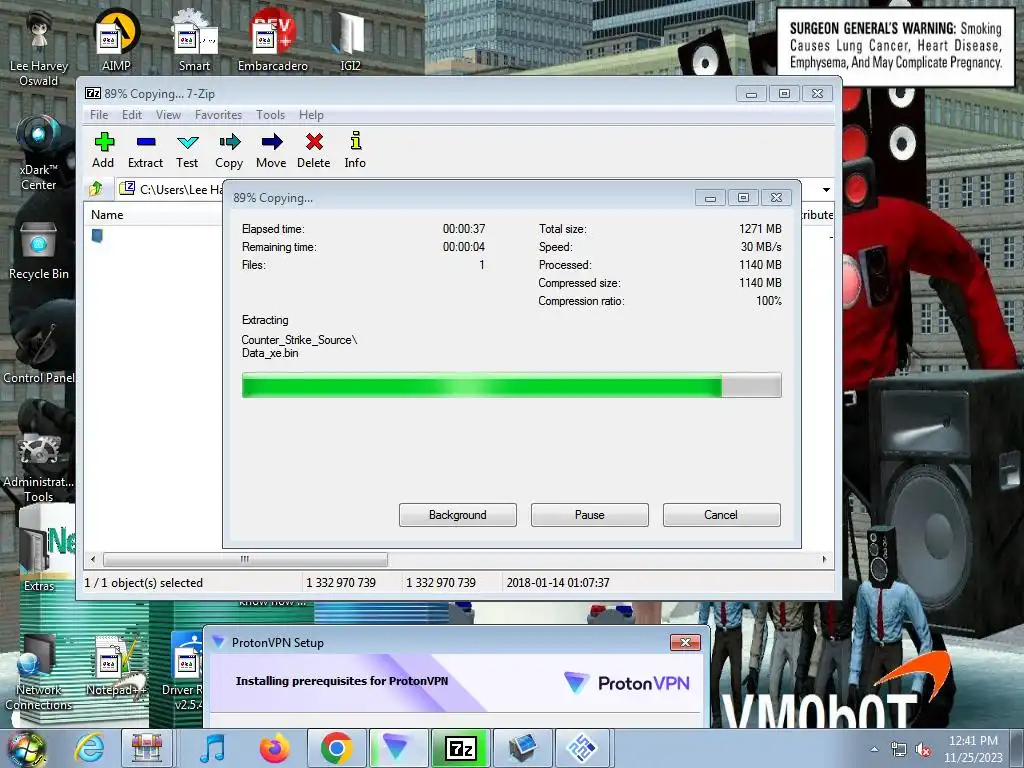Click the Delete toolbar icon
This screenshot has width=1024, height=768.
point(313,150)
